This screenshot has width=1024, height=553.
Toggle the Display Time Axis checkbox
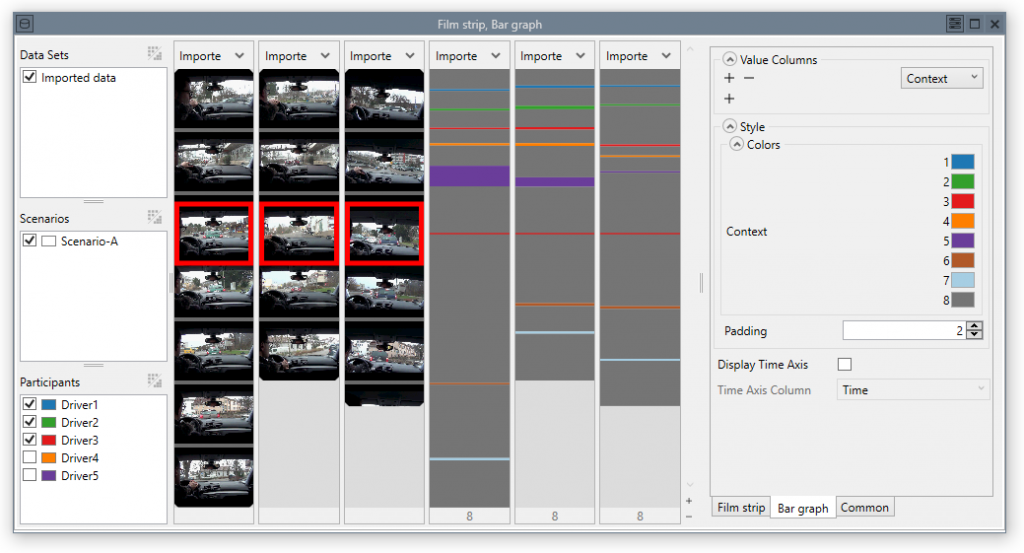[844, 365]
